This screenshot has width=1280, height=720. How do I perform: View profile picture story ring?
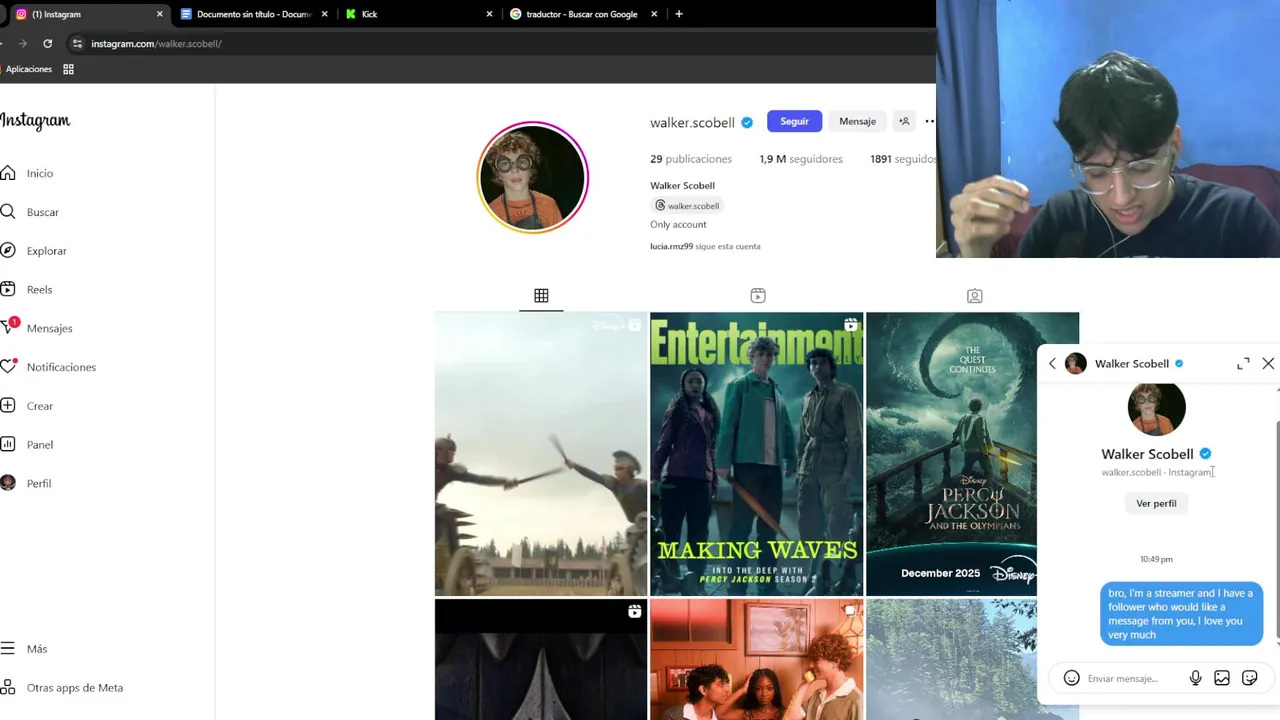tap(532, 178)
